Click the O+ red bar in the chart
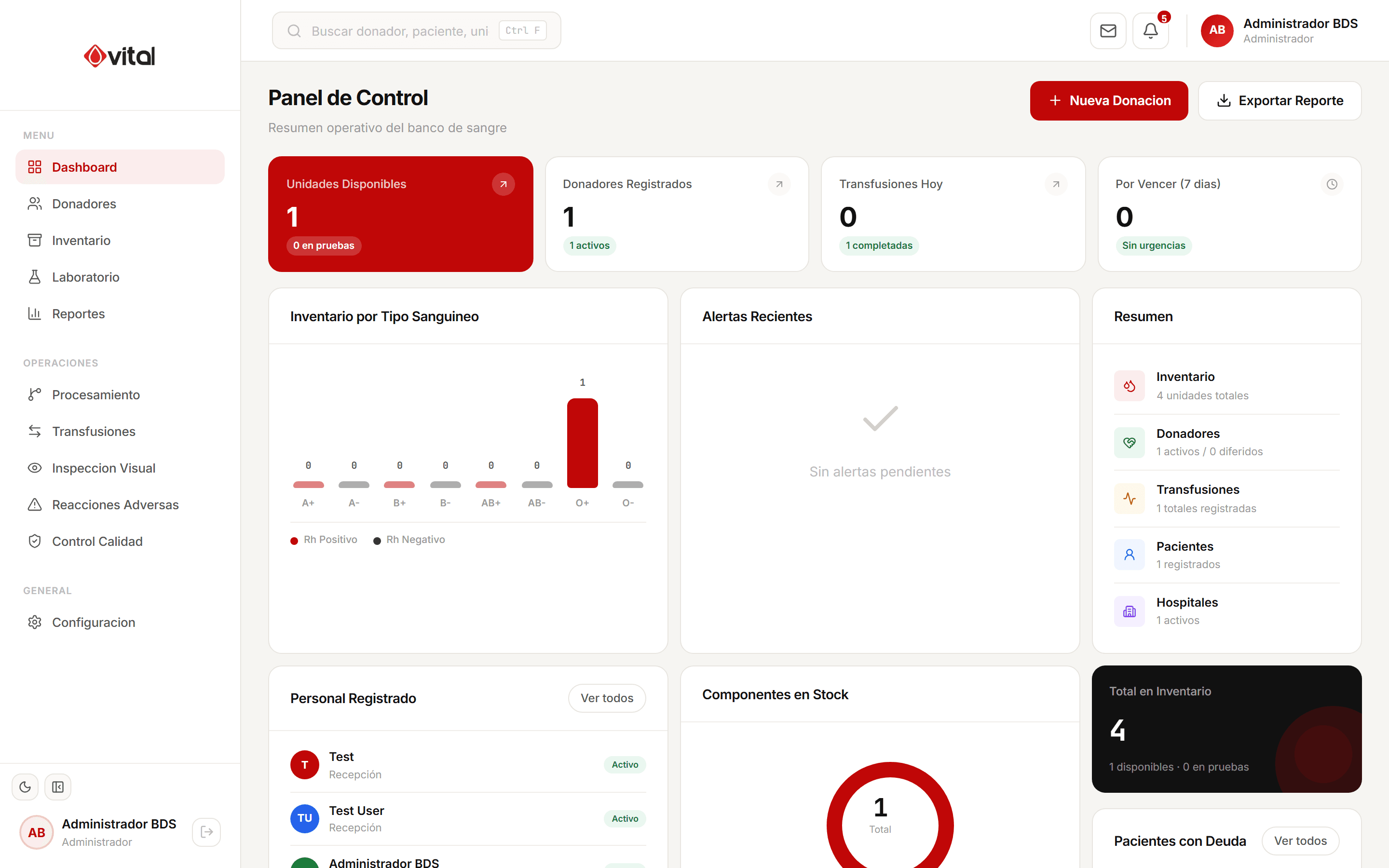The width and height of the screenshot is (1389, 868). point(582,443)
